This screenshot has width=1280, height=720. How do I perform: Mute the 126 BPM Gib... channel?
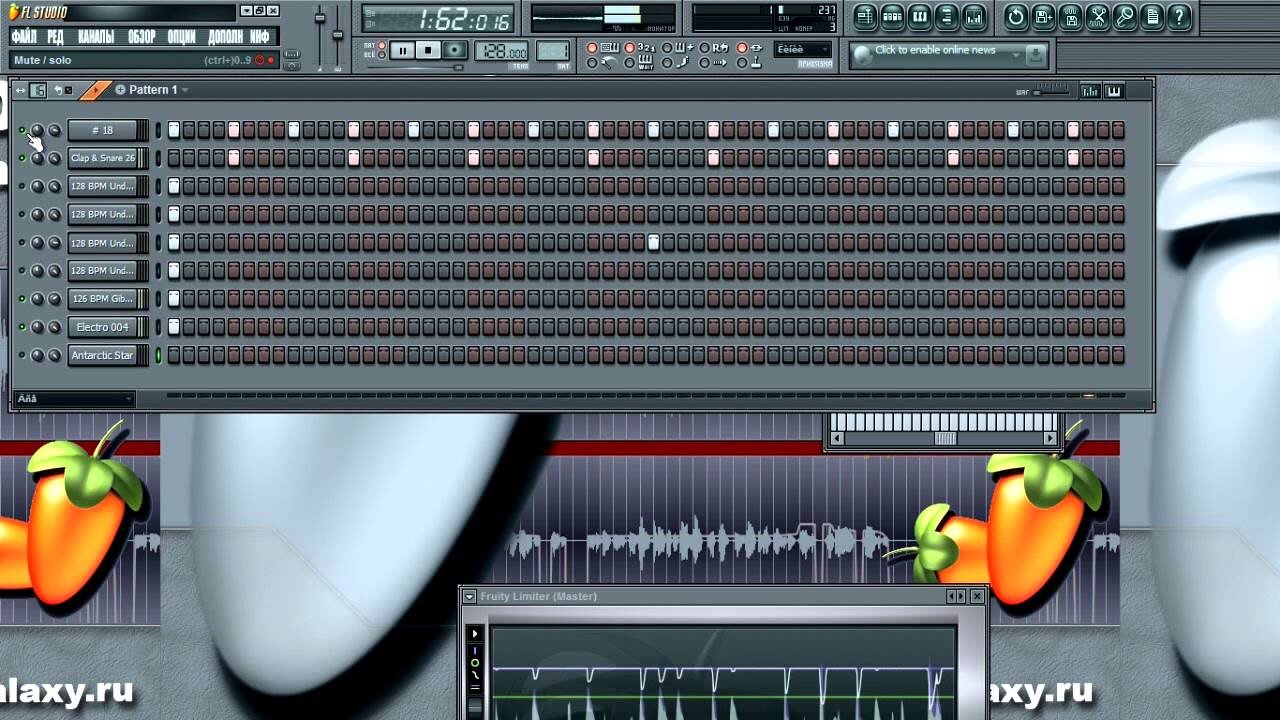[x=22, y=299]
